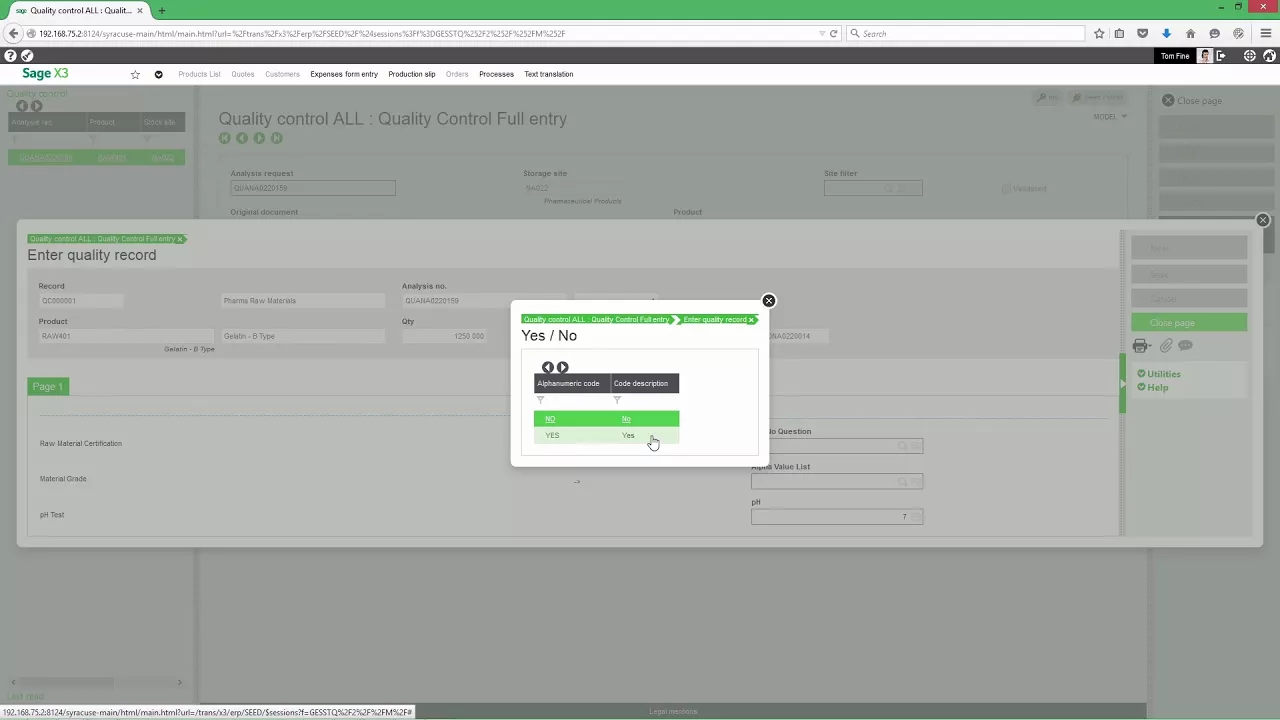Switch to Page 1 tab
Image resolution: width=1280 pixels, height=720 pixels.
pyautogui.click(x=47, y=386)
